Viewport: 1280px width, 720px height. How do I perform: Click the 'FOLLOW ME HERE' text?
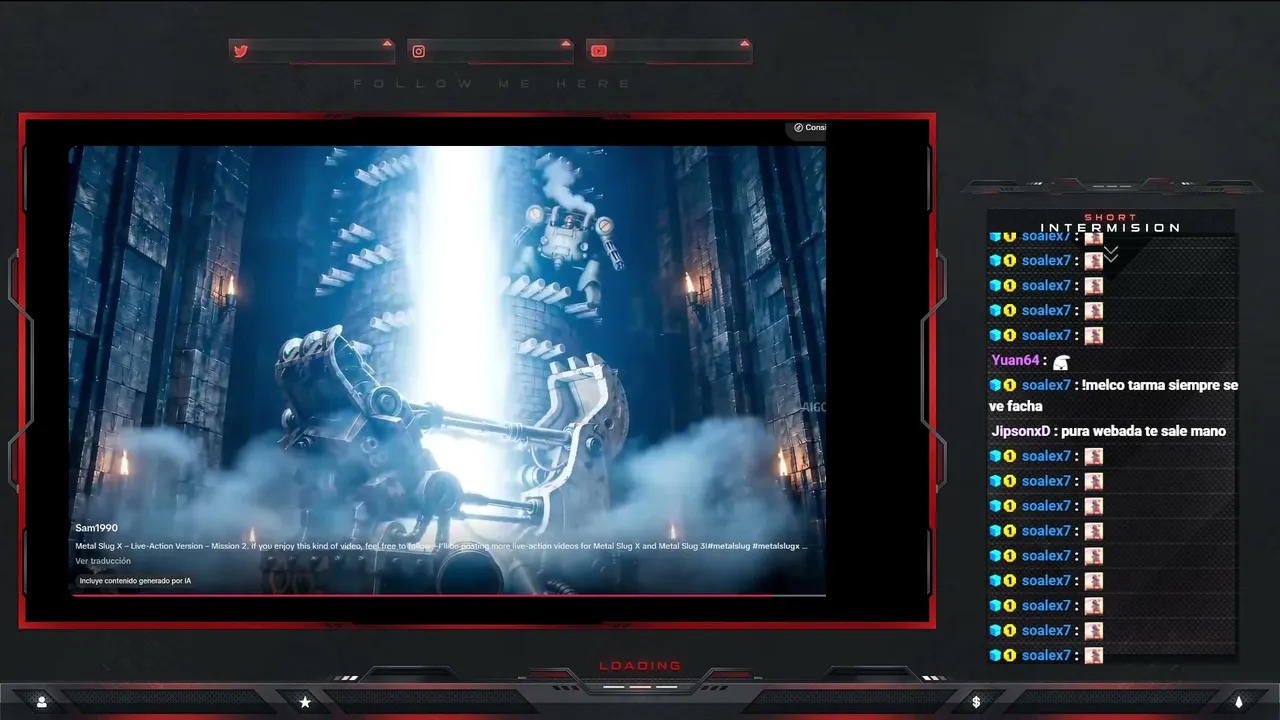[493, 84]
